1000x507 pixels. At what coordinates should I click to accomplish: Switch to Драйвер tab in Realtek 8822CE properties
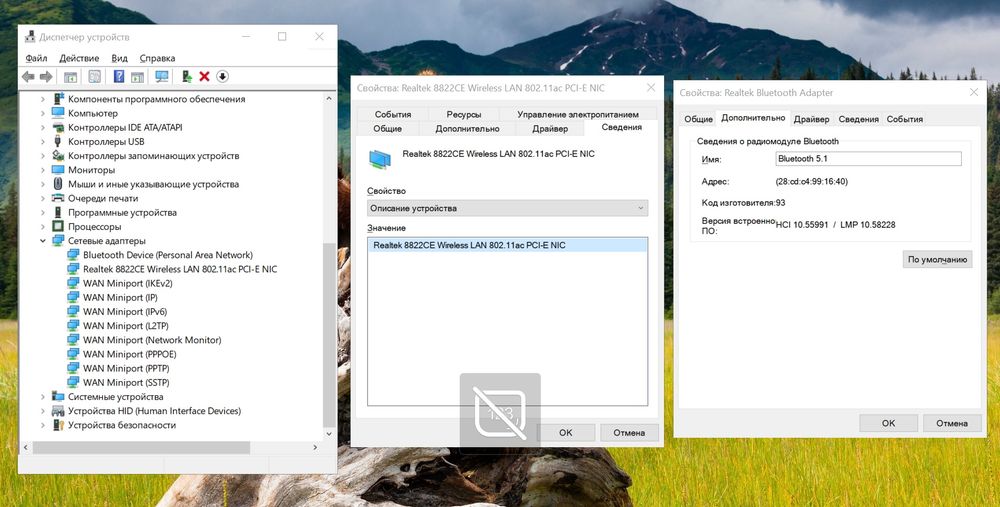point(550,128)
